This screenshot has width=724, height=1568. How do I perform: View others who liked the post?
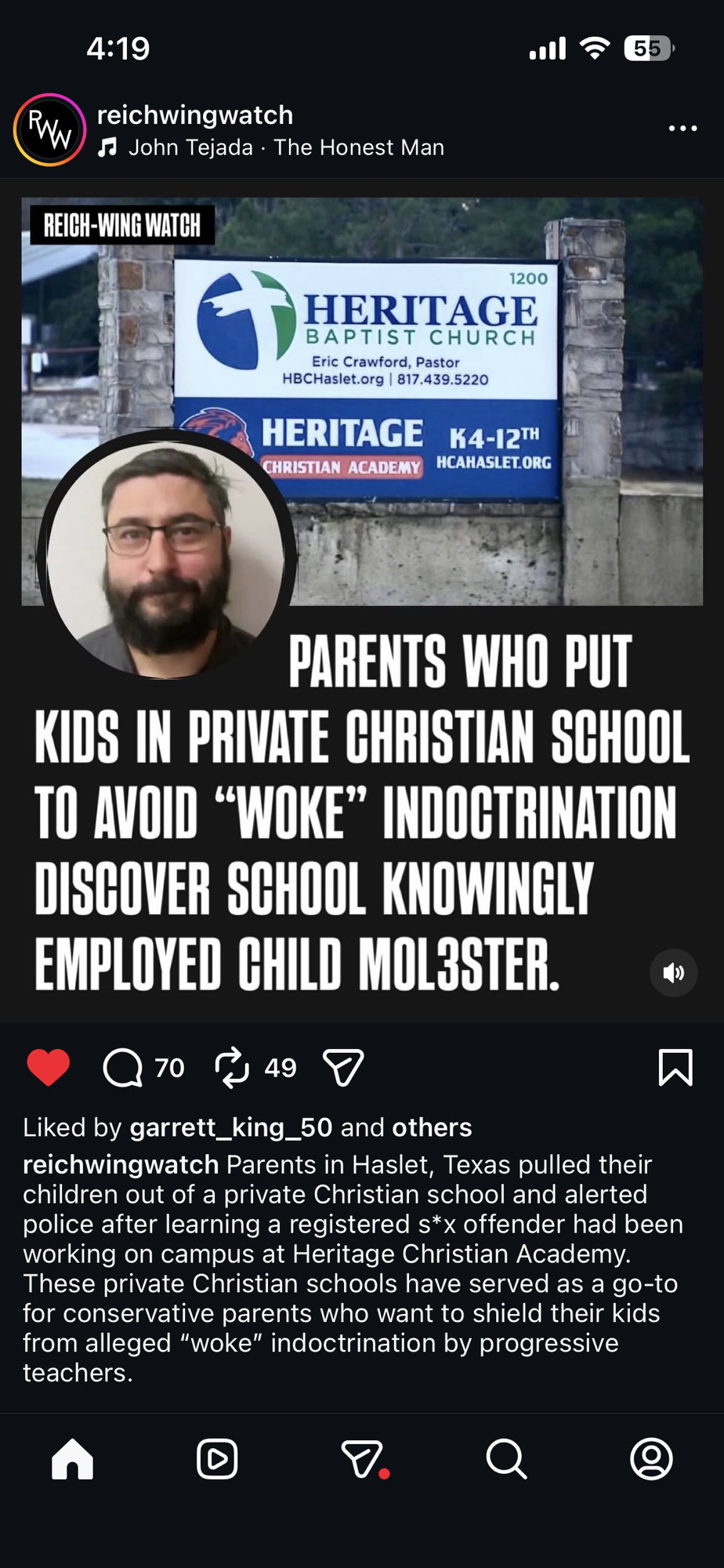coord(432,1127)
